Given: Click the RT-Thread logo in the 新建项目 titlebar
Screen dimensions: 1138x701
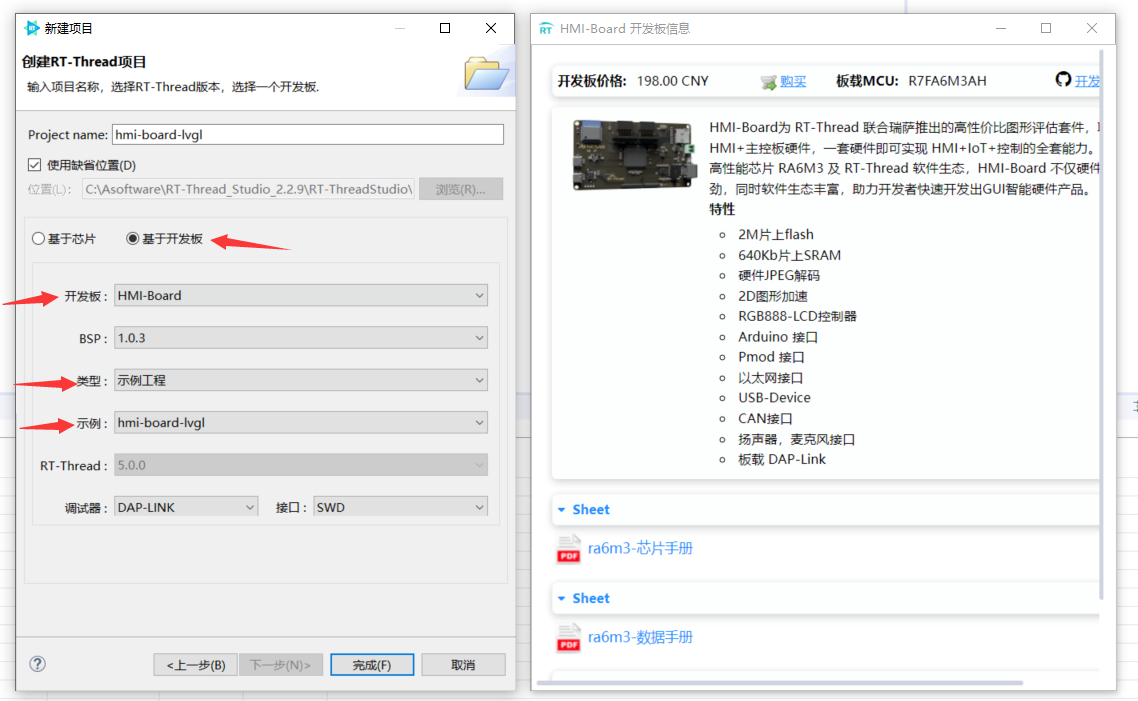Looking at the screenshot, I should [x=30, y=28].
